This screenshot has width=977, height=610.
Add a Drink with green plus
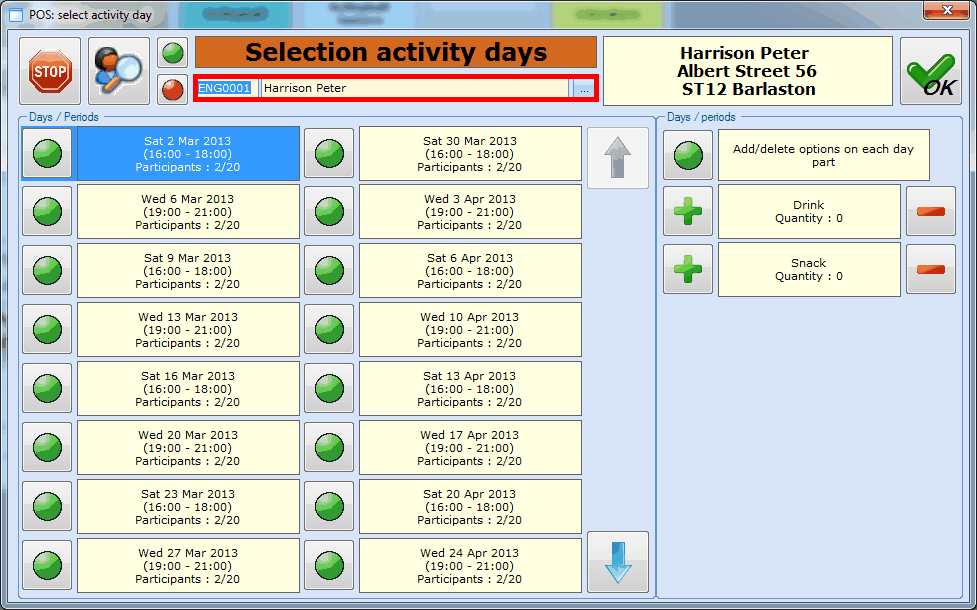(688, 211)
